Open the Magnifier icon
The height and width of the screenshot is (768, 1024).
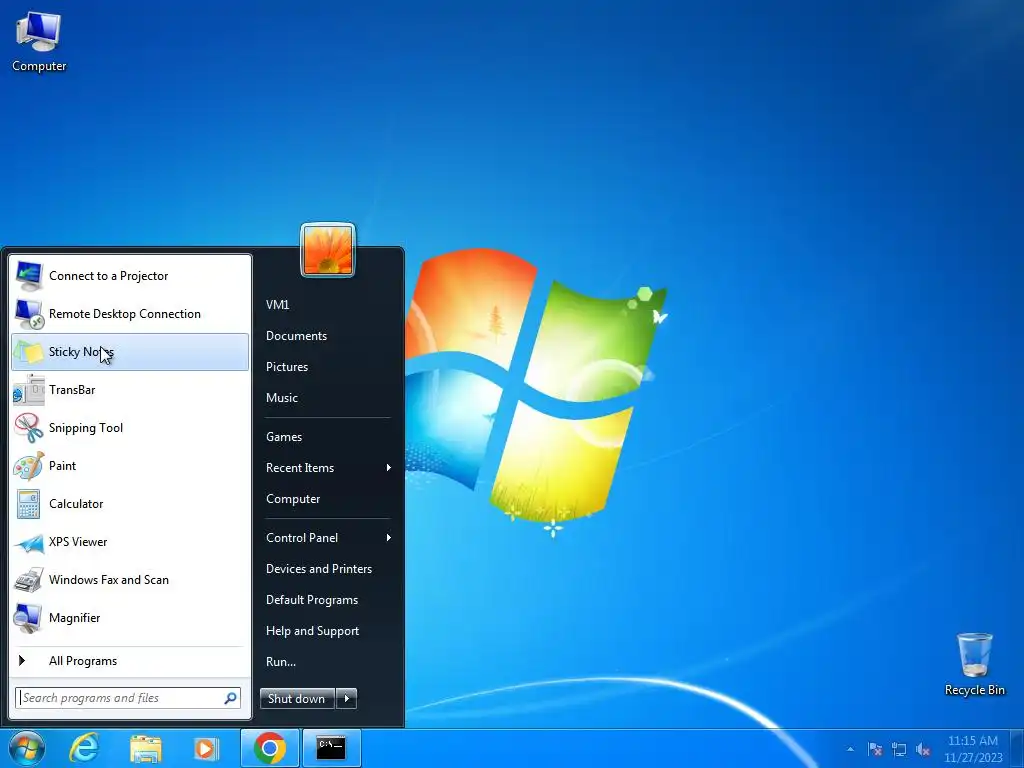point(29,618)
